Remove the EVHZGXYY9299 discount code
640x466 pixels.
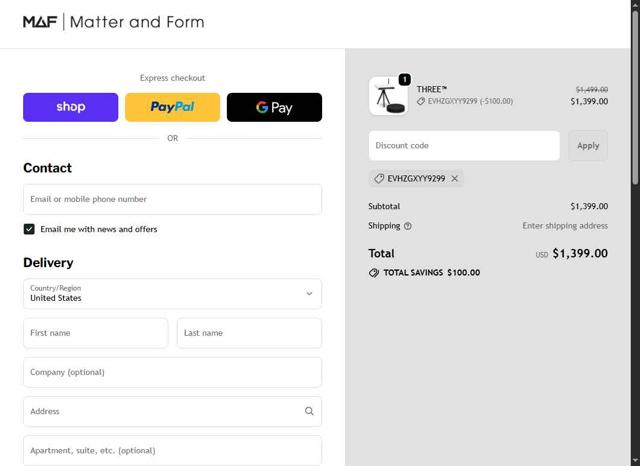coord(455,179)
